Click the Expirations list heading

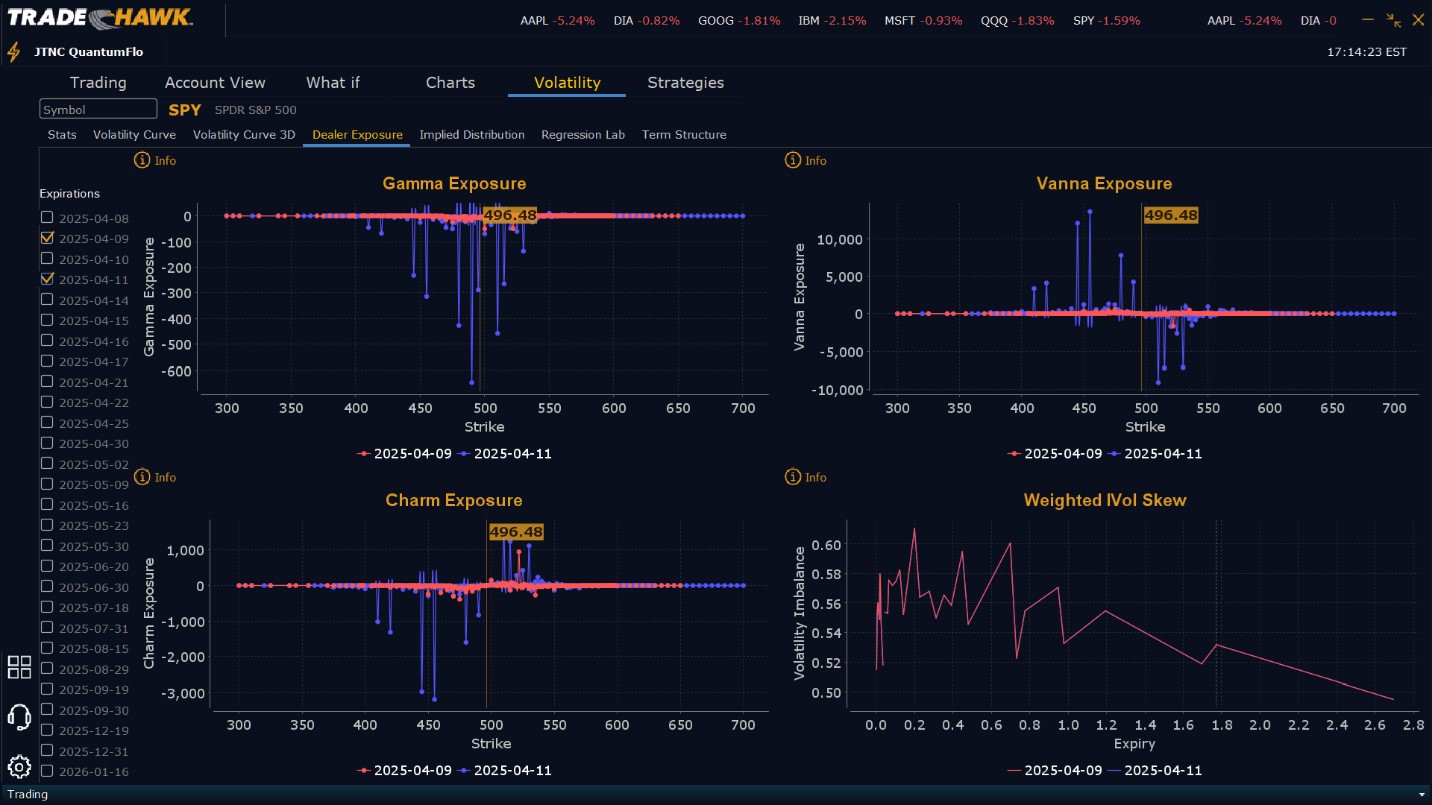point(70,193)
